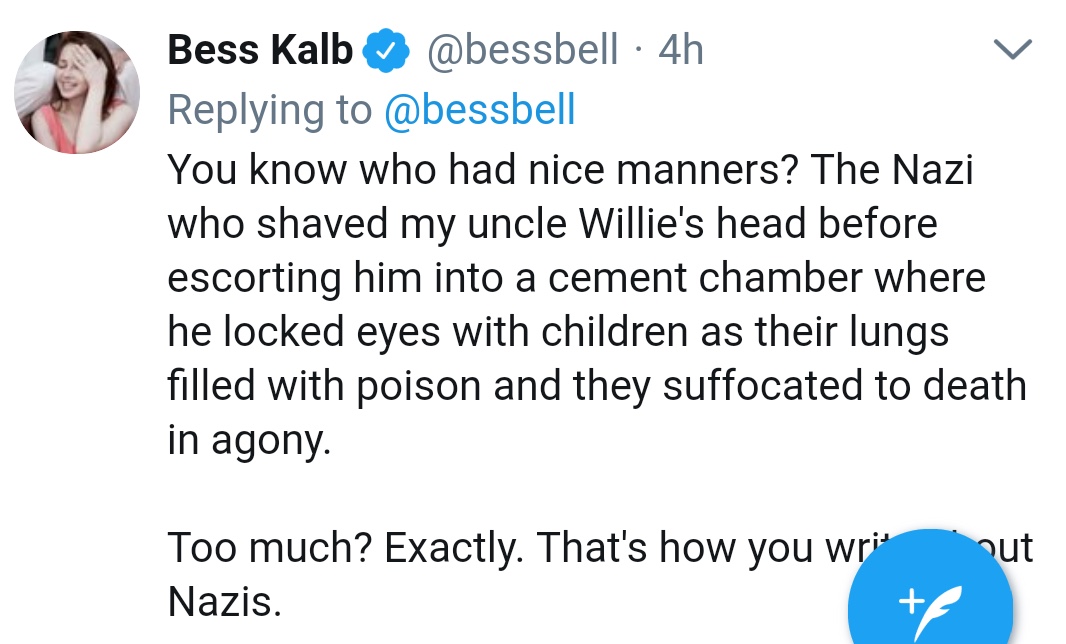1066x644 pixels.
Task: Tap the feather quill icon in compose button
Action: 940,611
